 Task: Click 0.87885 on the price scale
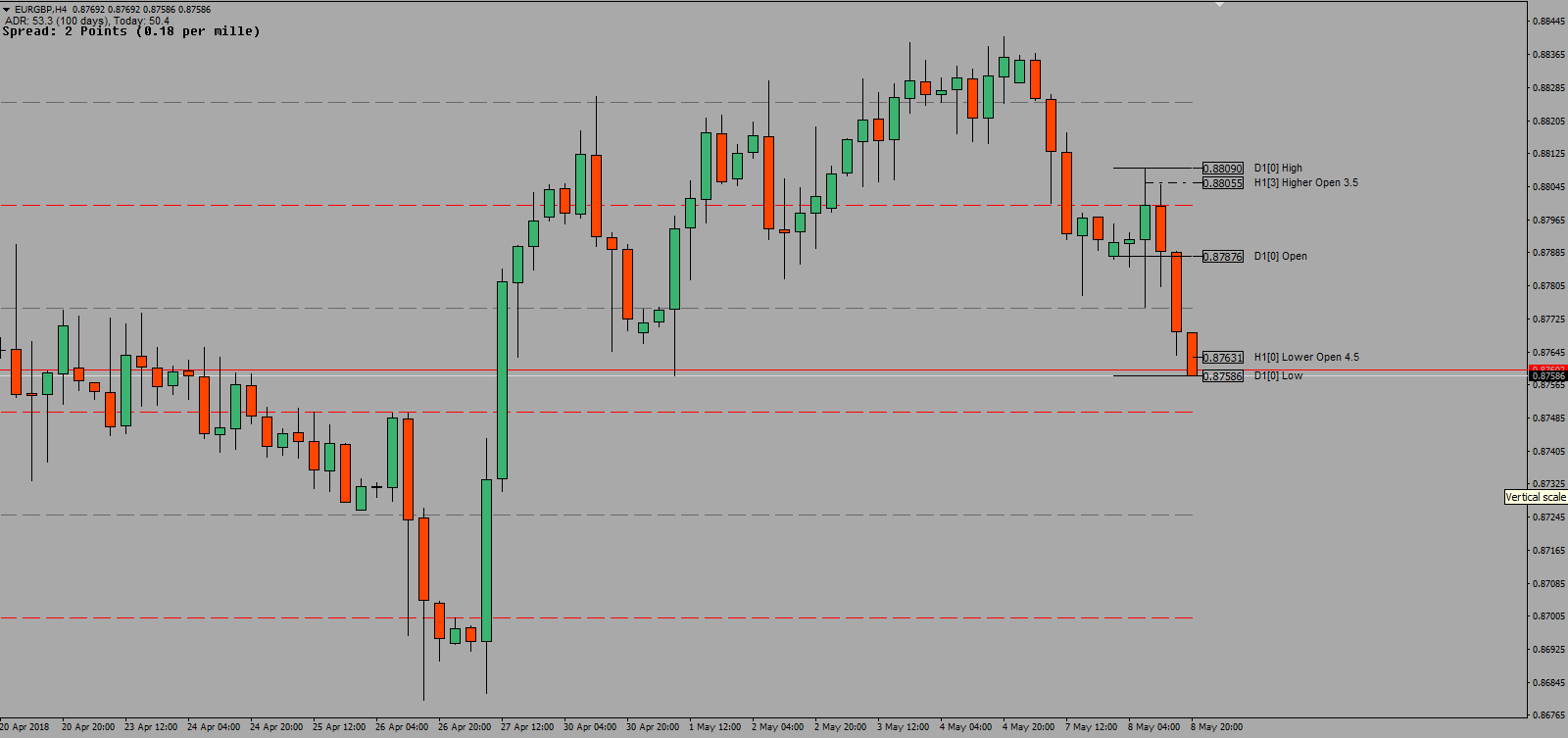pyautogui.click(x=1548, y=253)
